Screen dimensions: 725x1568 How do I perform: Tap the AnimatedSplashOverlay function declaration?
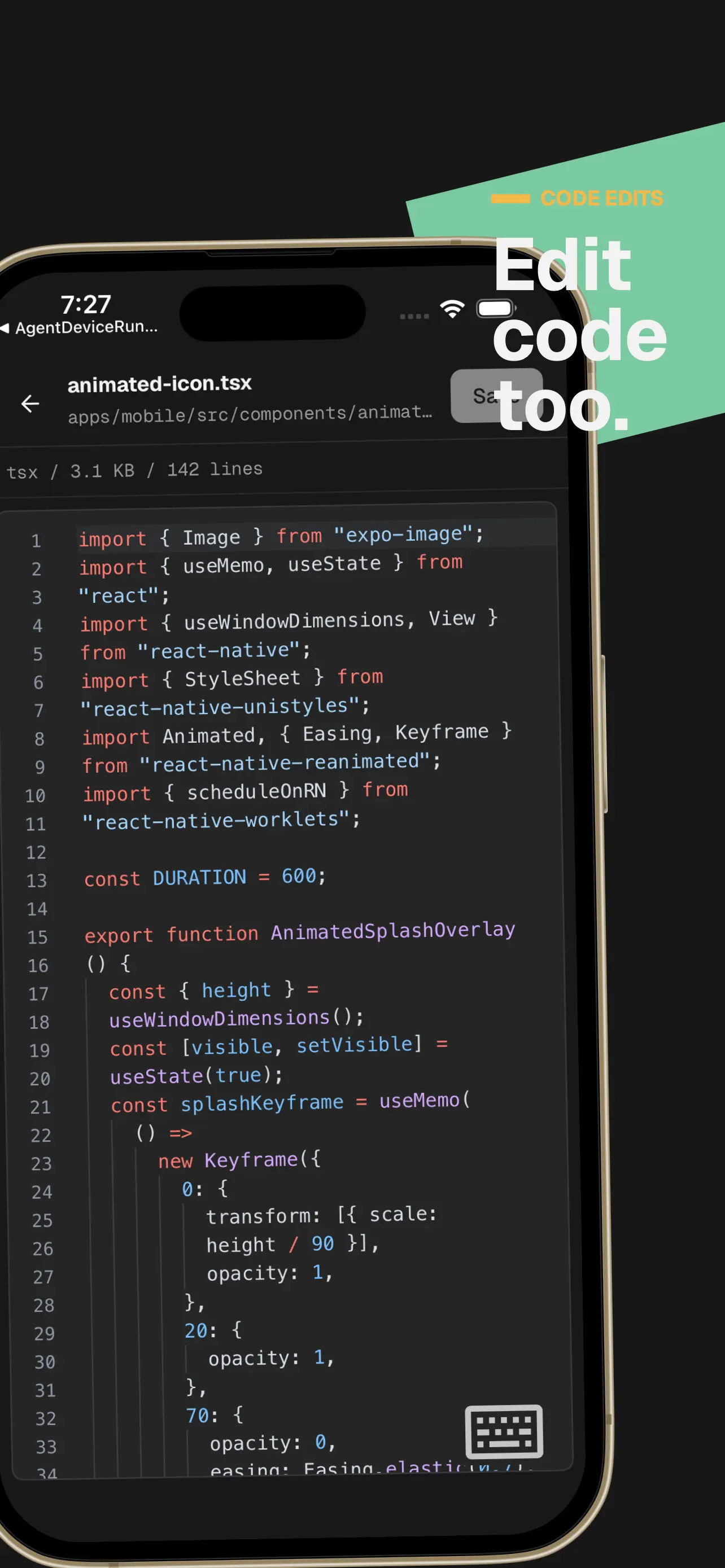(299, 932)
